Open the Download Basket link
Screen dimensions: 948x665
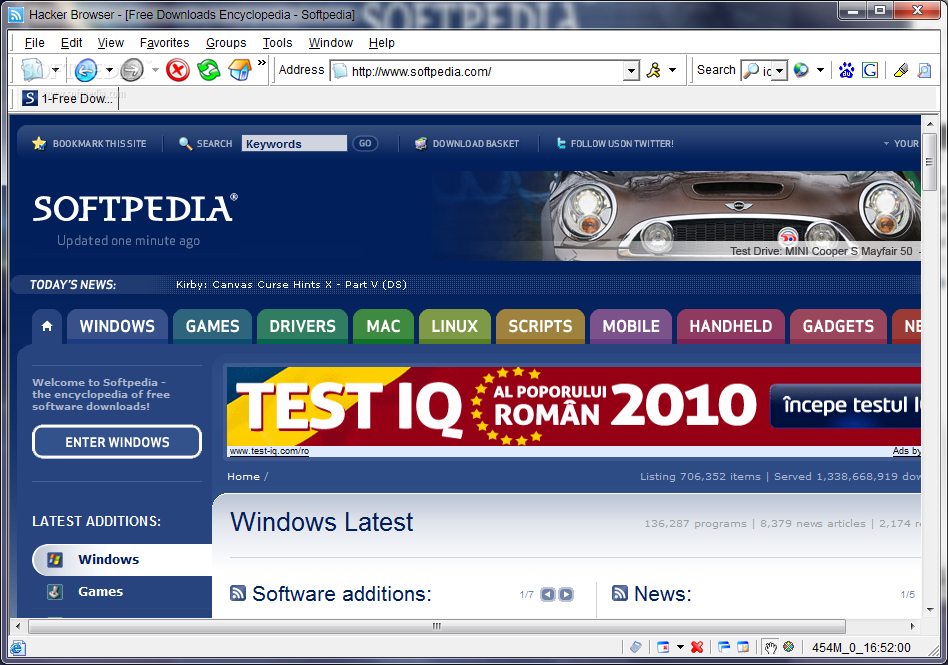[467, 143]
